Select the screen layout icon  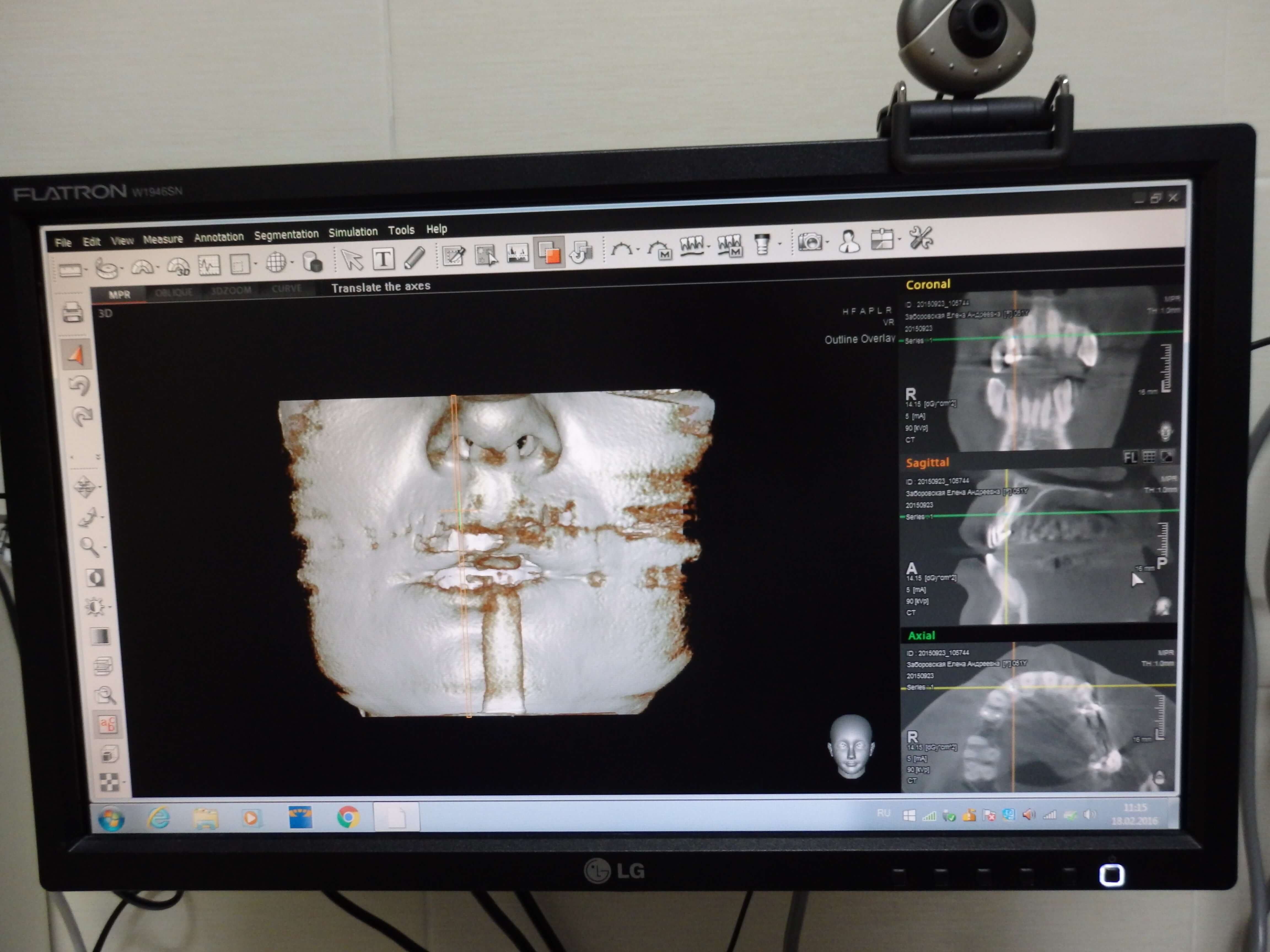pos(882,239)
